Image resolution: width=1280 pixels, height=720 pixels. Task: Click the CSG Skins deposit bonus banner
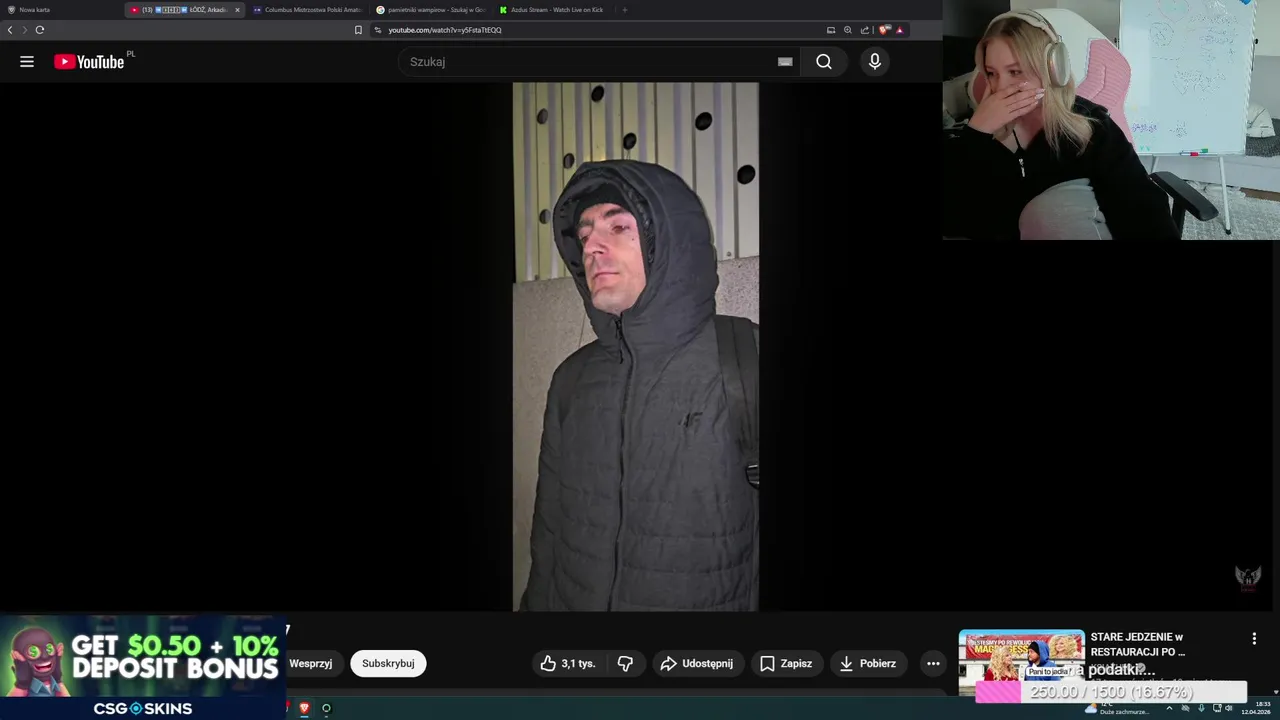pyautogui.click(x=143, y=667)
